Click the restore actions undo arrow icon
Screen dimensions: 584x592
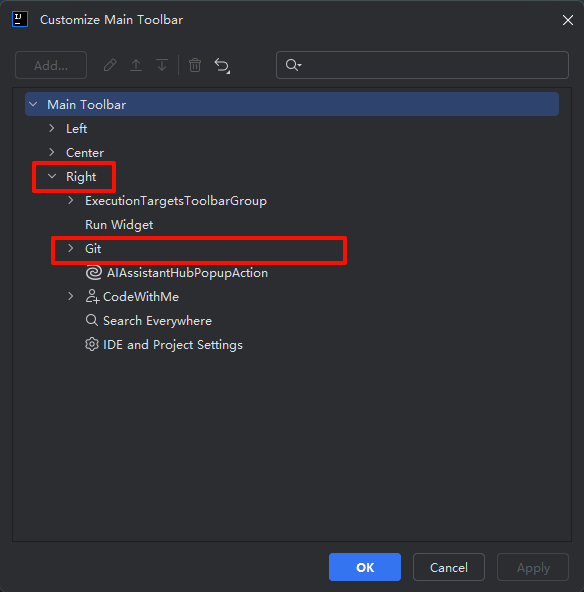click(222, 66)
